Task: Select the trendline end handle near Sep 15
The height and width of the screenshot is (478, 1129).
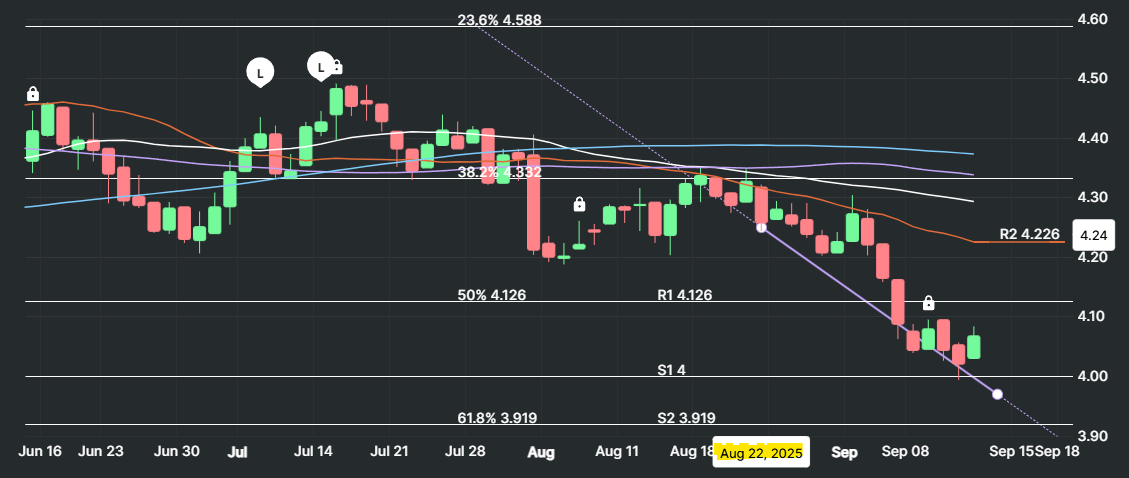Action: [x=997, y=394]
